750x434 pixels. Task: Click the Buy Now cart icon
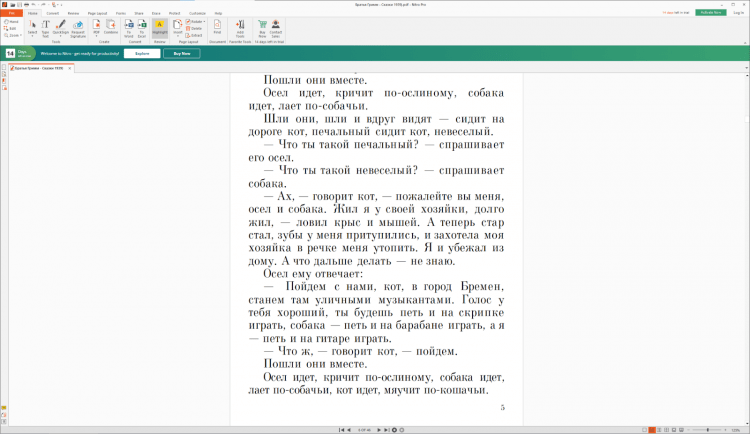tap(263, 28)
